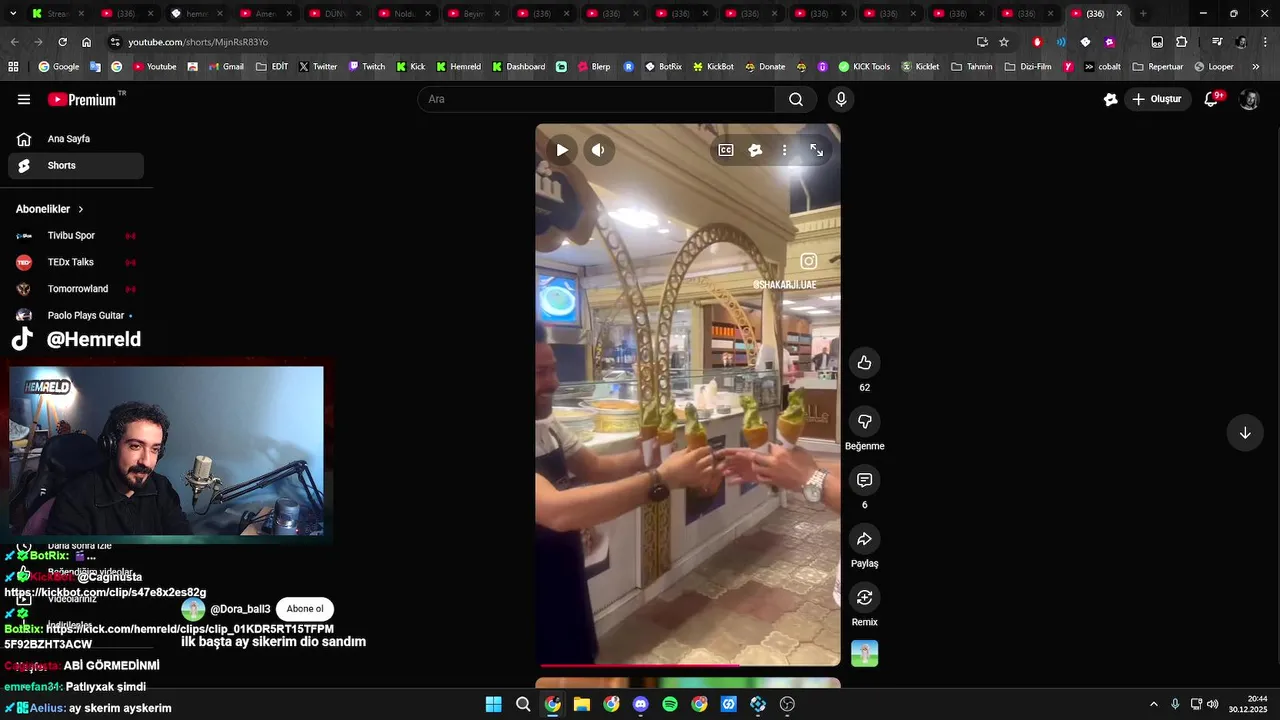1280x720 pixels.
Task: Open the tab search dropdown arrow
Action: point(13,14)
